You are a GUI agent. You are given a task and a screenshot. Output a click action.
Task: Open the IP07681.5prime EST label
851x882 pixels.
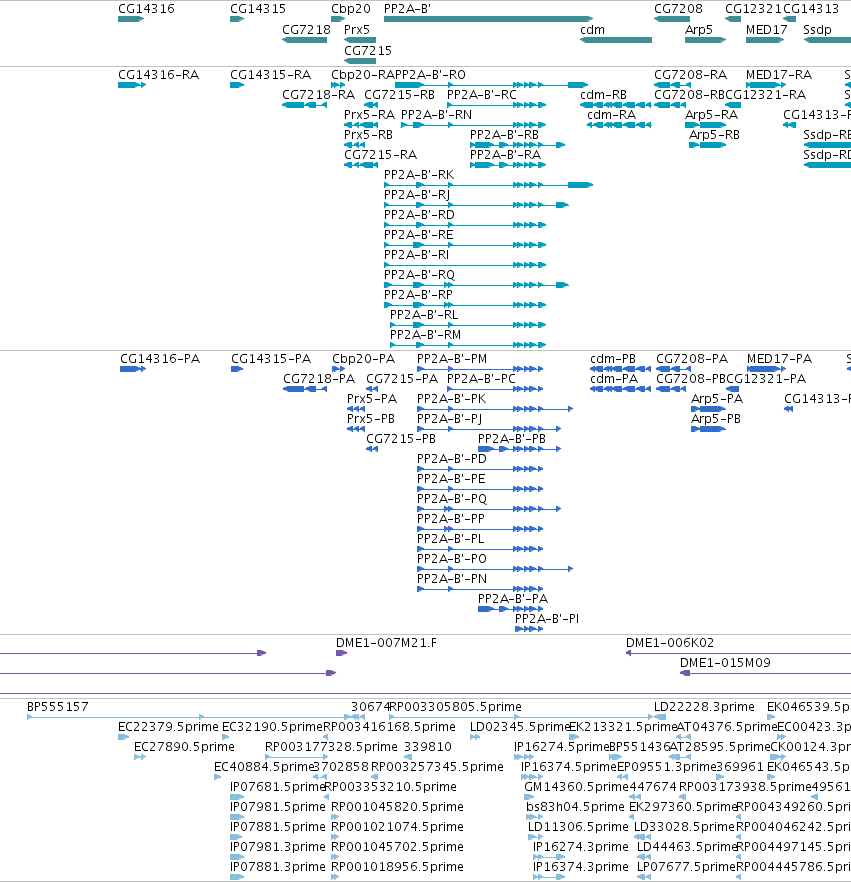pos(278,787)
